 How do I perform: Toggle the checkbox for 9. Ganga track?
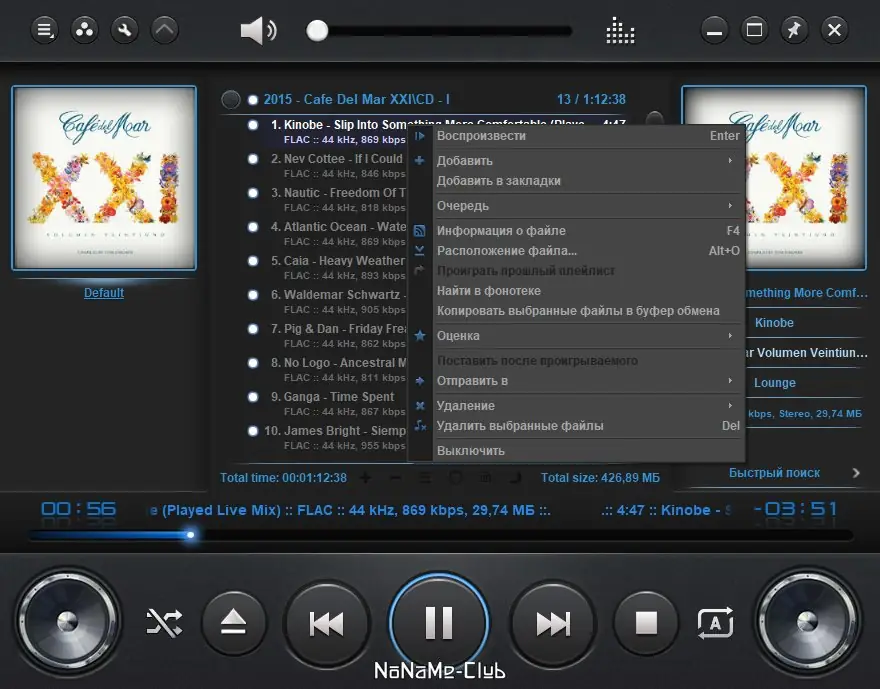click(x=253, y=397)
